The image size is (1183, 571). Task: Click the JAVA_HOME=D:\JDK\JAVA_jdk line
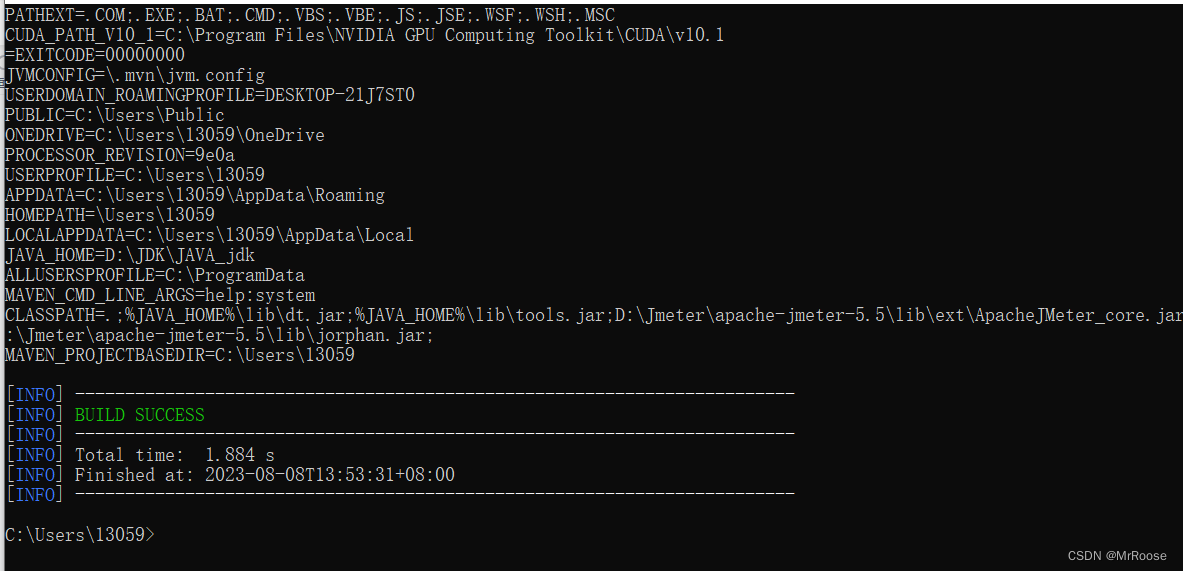coord(130,256)
